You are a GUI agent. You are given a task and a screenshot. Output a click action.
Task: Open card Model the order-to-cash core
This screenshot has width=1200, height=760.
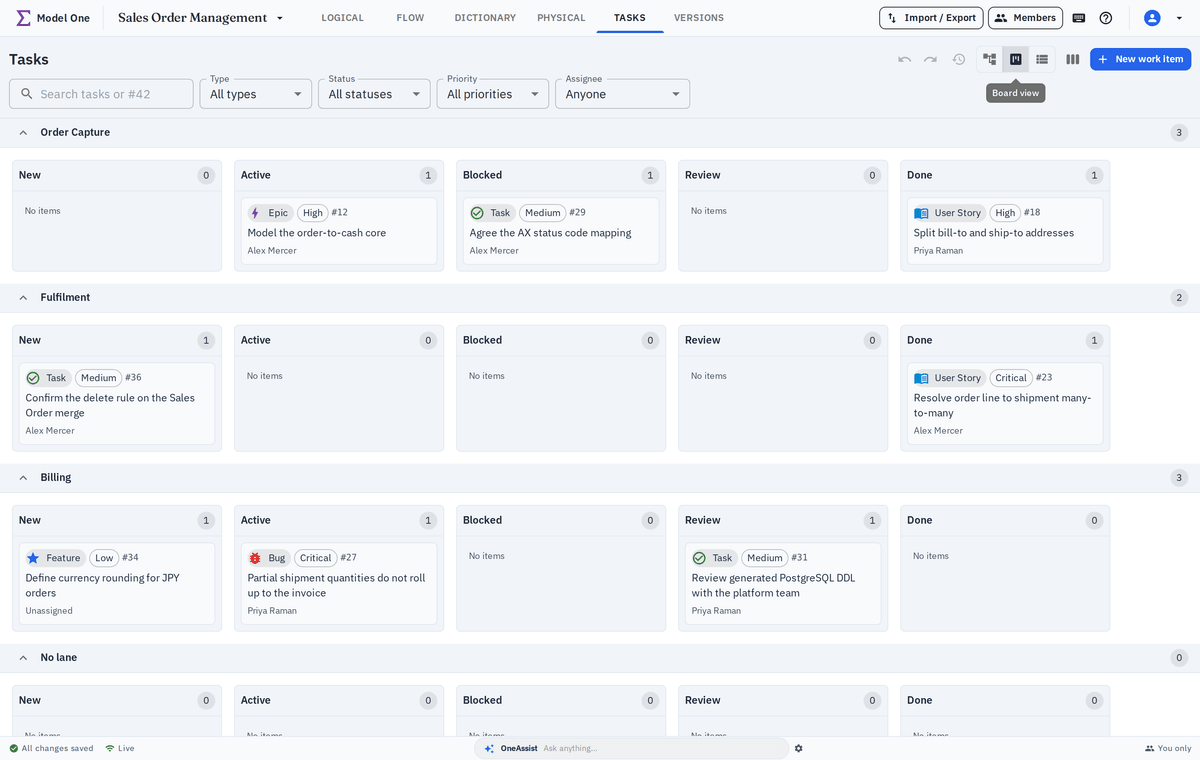339,232
